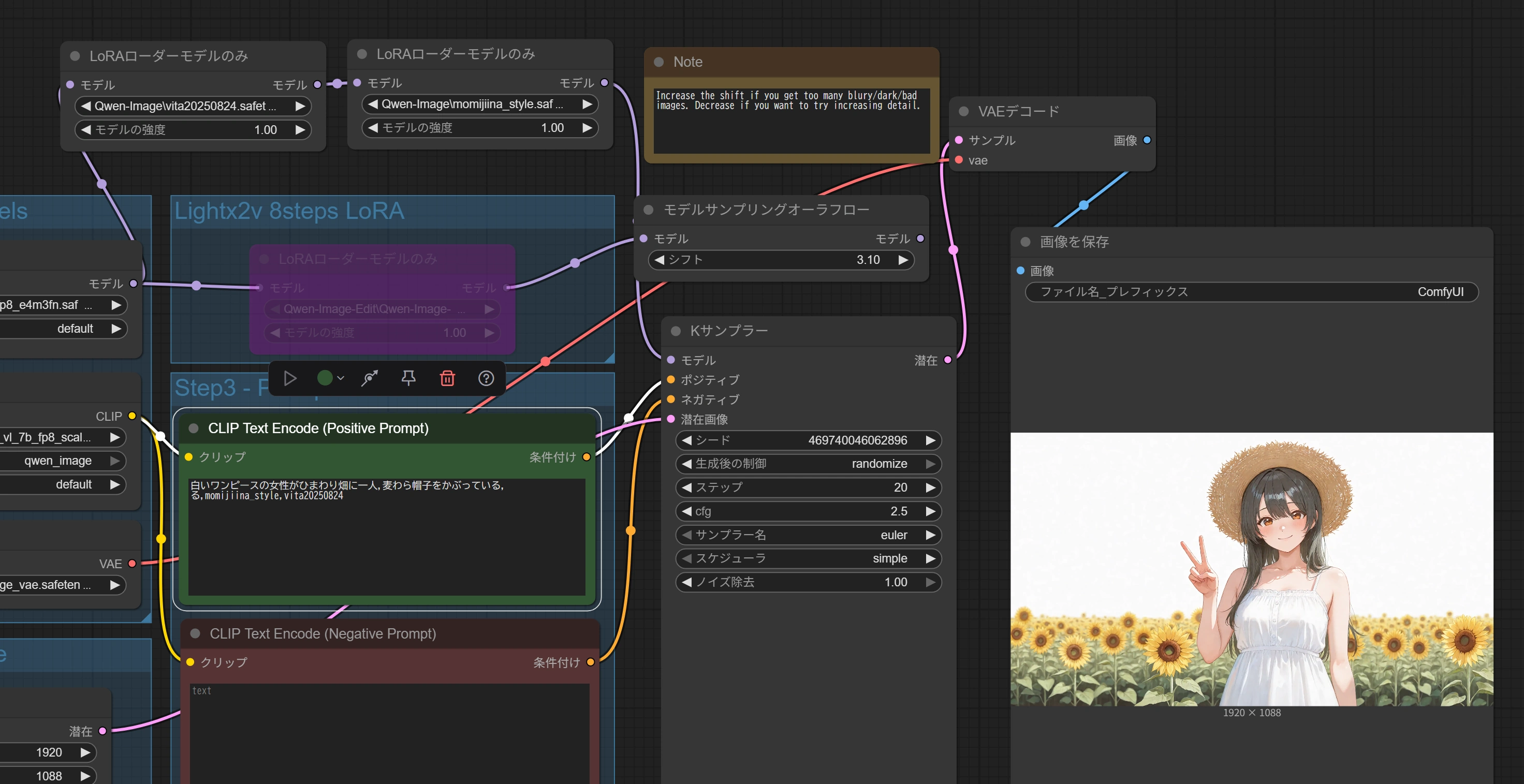This screenshot has height=784, width=1524.
Task: Delete selected node with red trash icon
Action: point(447,378)
